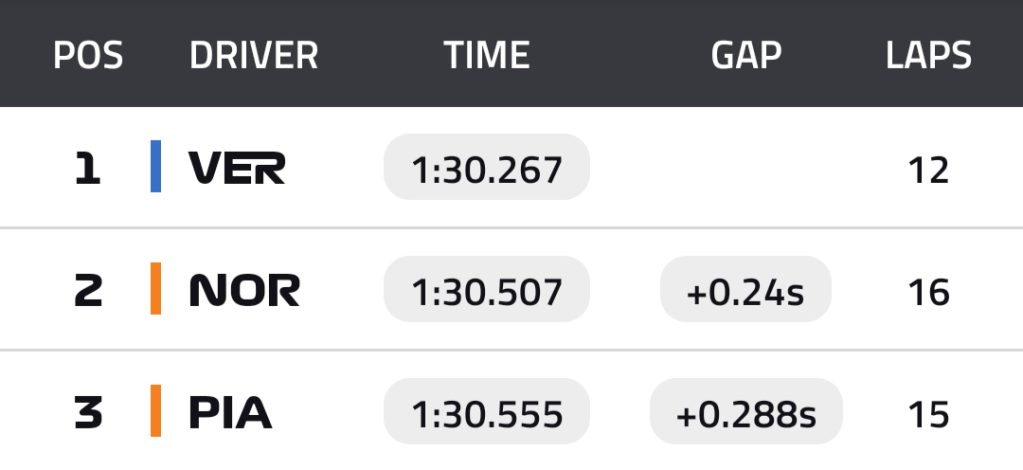Select the TIME column header
The image size is (1023, 470).
487,56
